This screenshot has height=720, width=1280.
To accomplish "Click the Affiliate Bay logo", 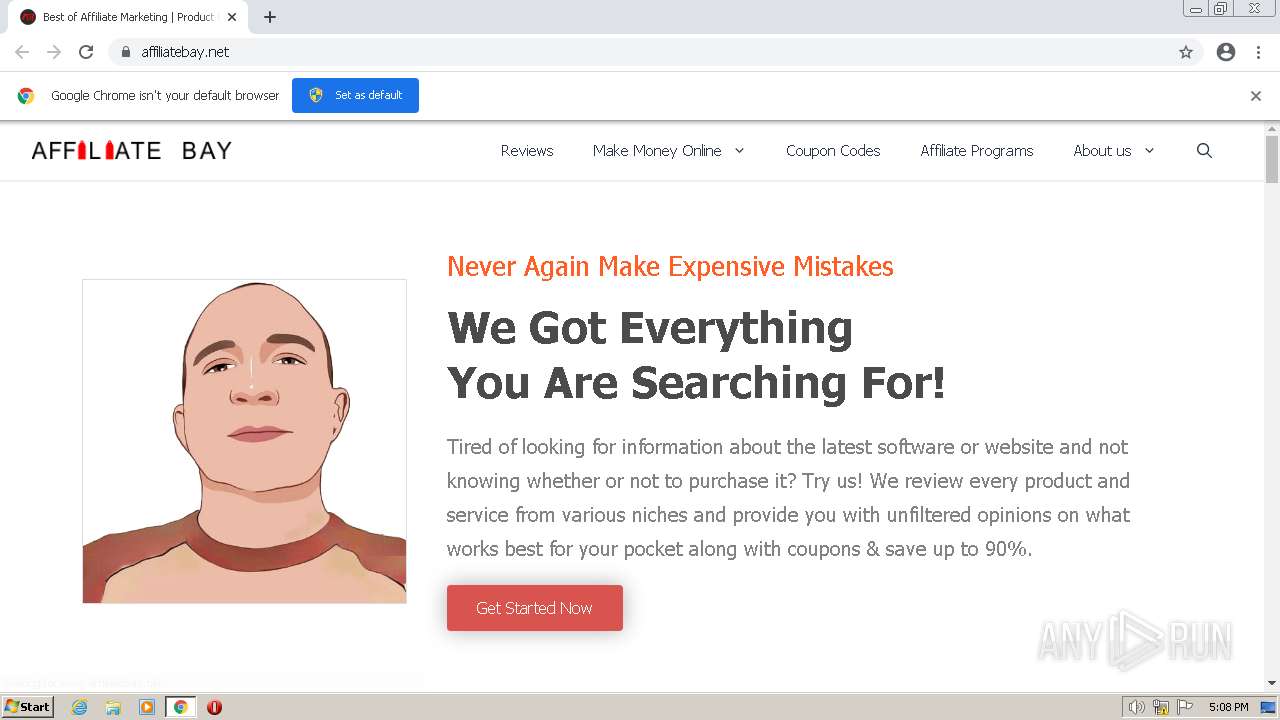I will pos(132,151).
